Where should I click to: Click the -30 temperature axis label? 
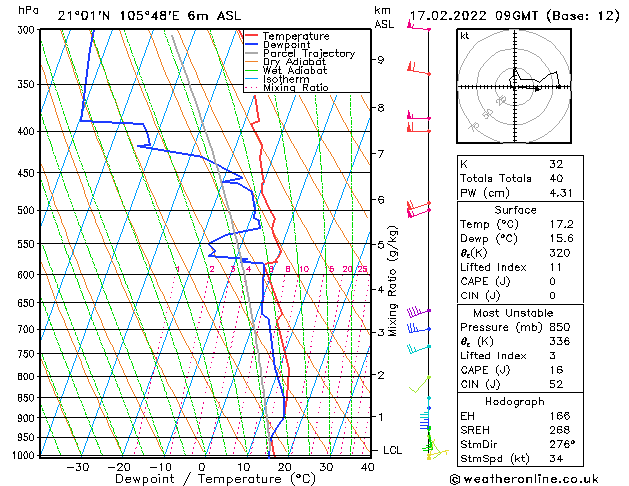pyautogui.click(x=77, y=467)
